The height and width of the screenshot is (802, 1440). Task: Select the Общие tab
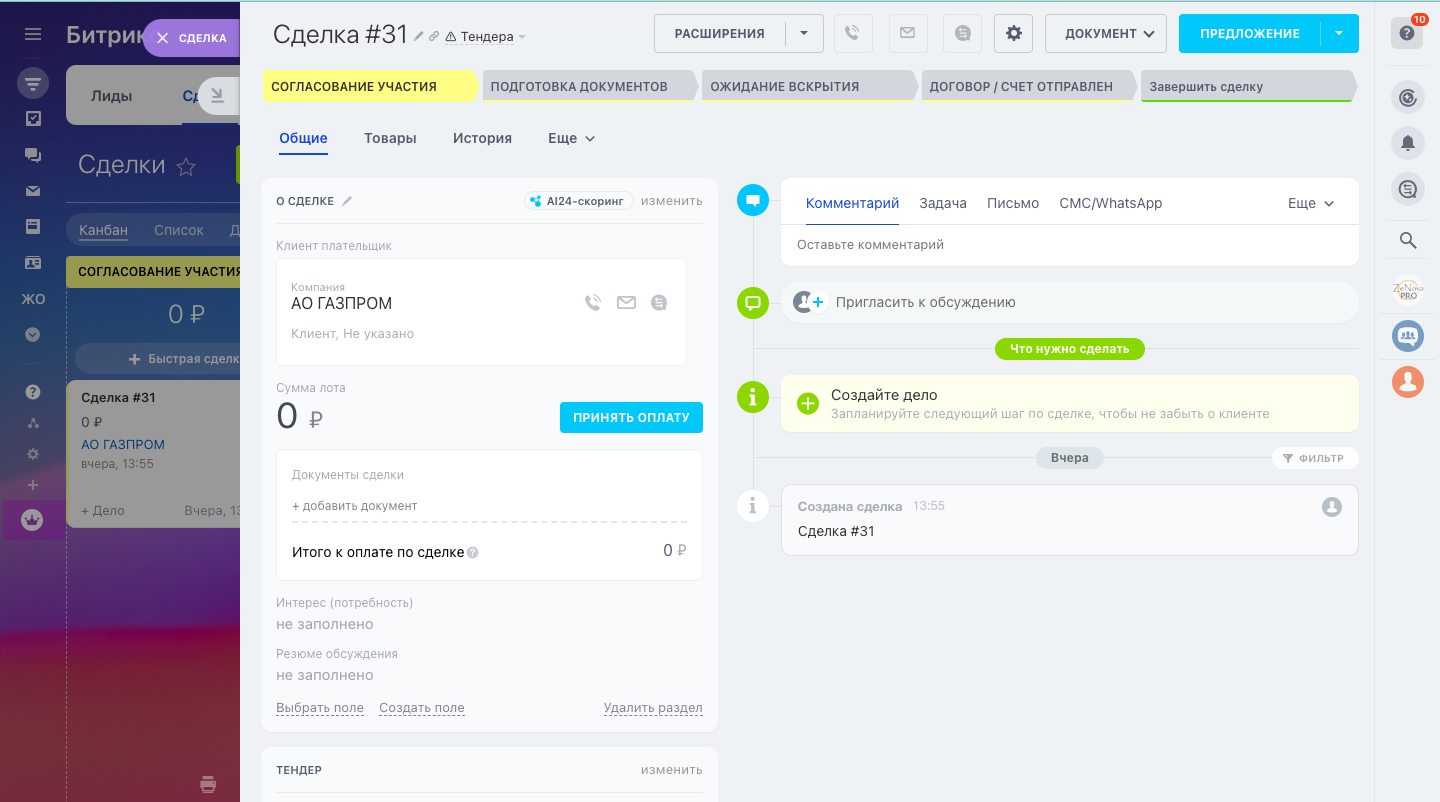[303, 138]
